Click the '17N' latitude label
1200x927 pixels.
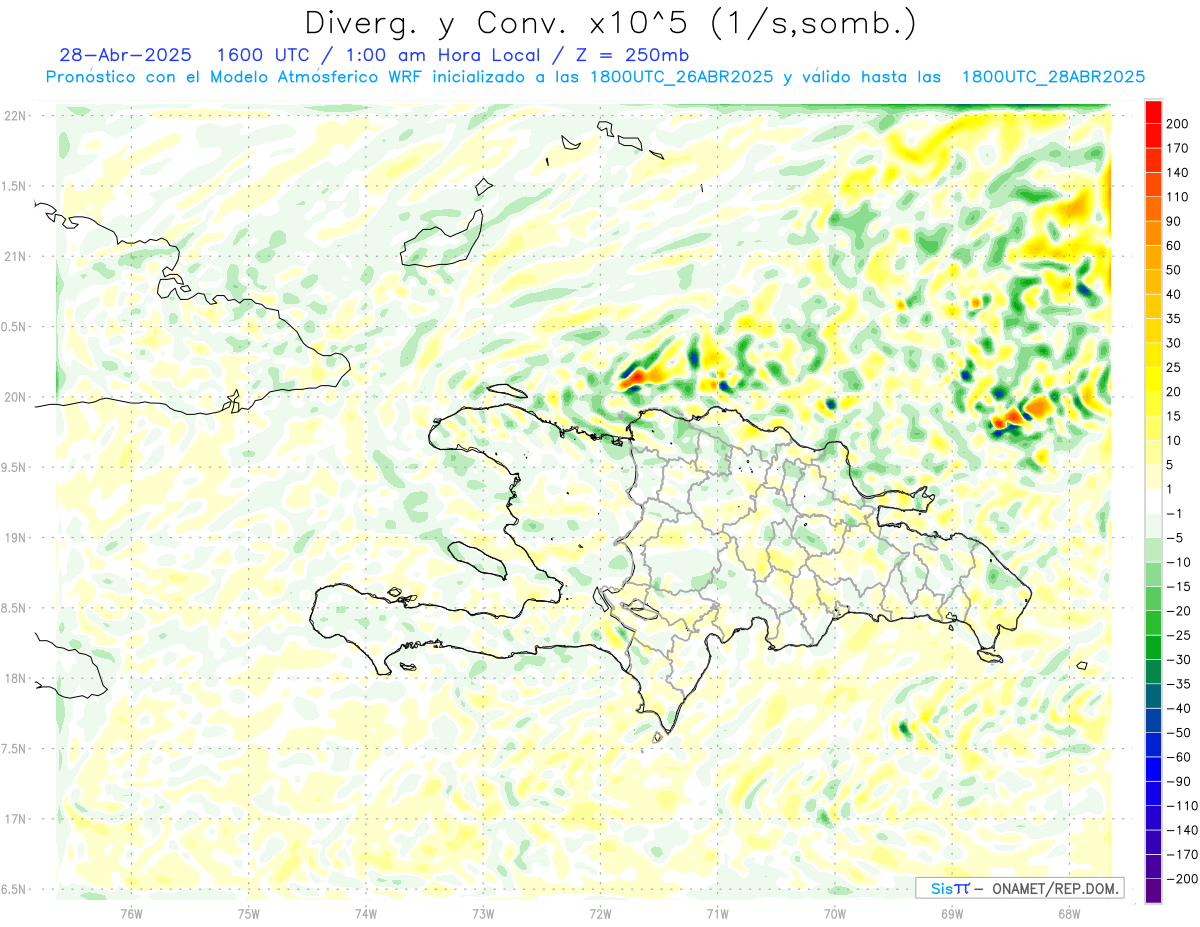tap(16, 819)
